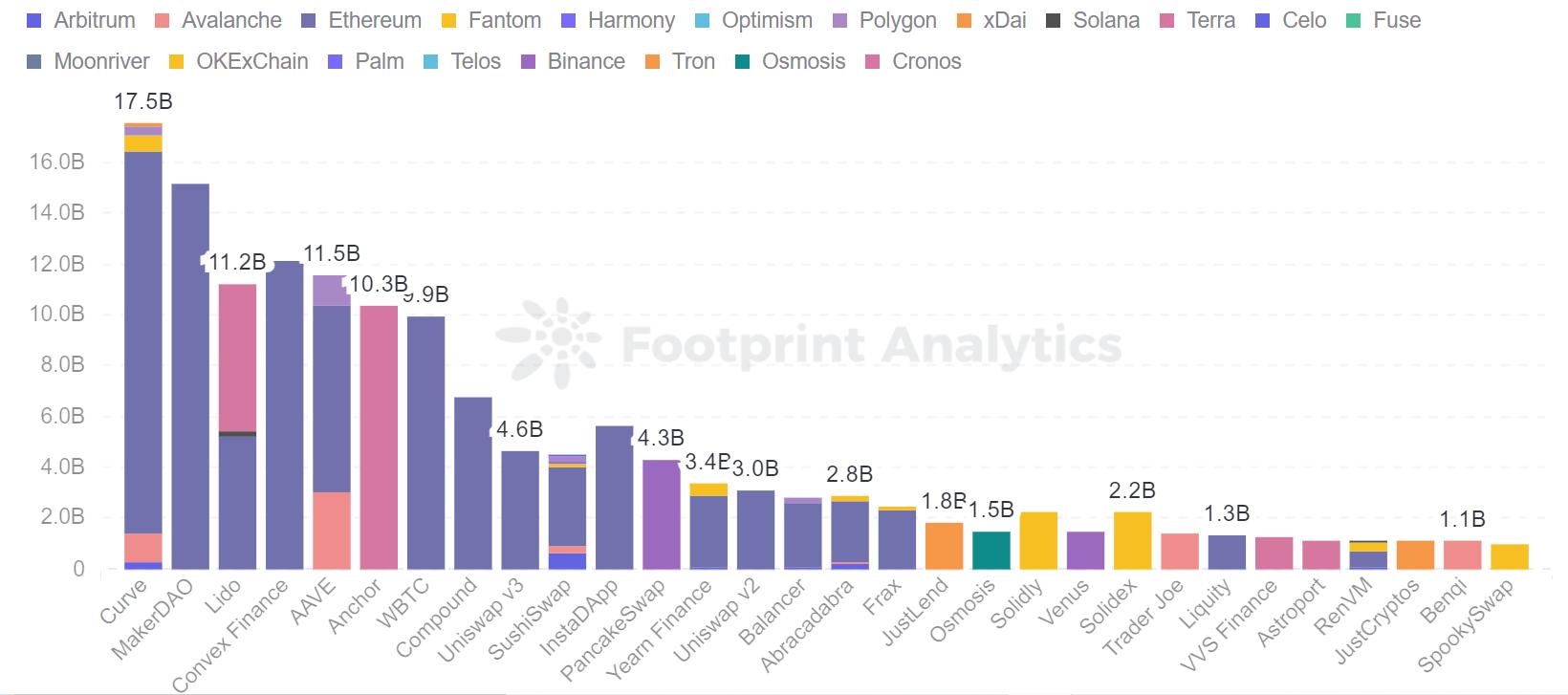
Task: Click the Polygon segment atop AAVE bar
Action: [x=332, y=291]
